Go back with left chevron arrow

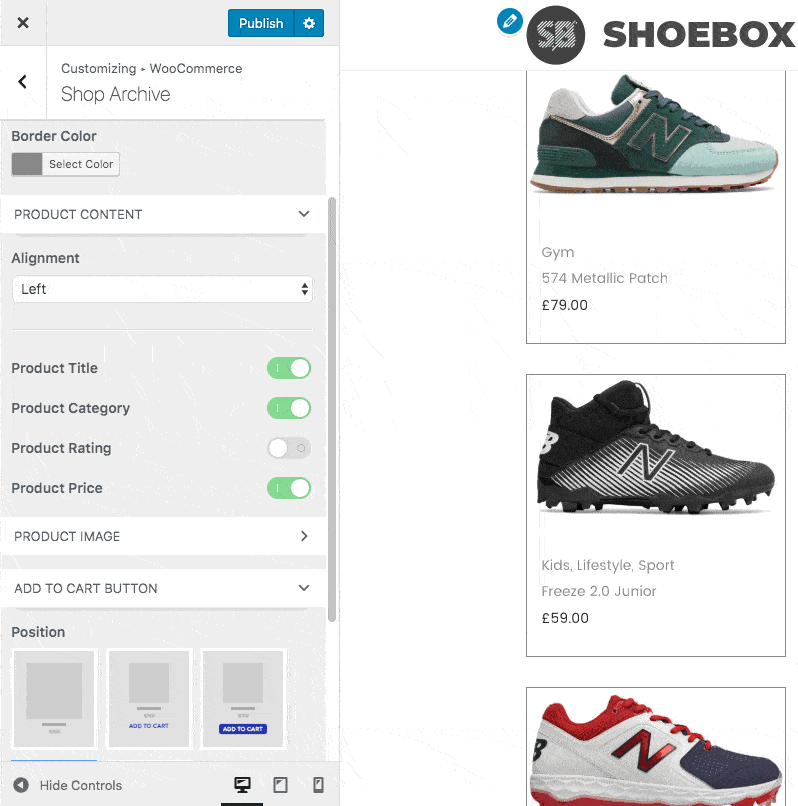[23, 83]
